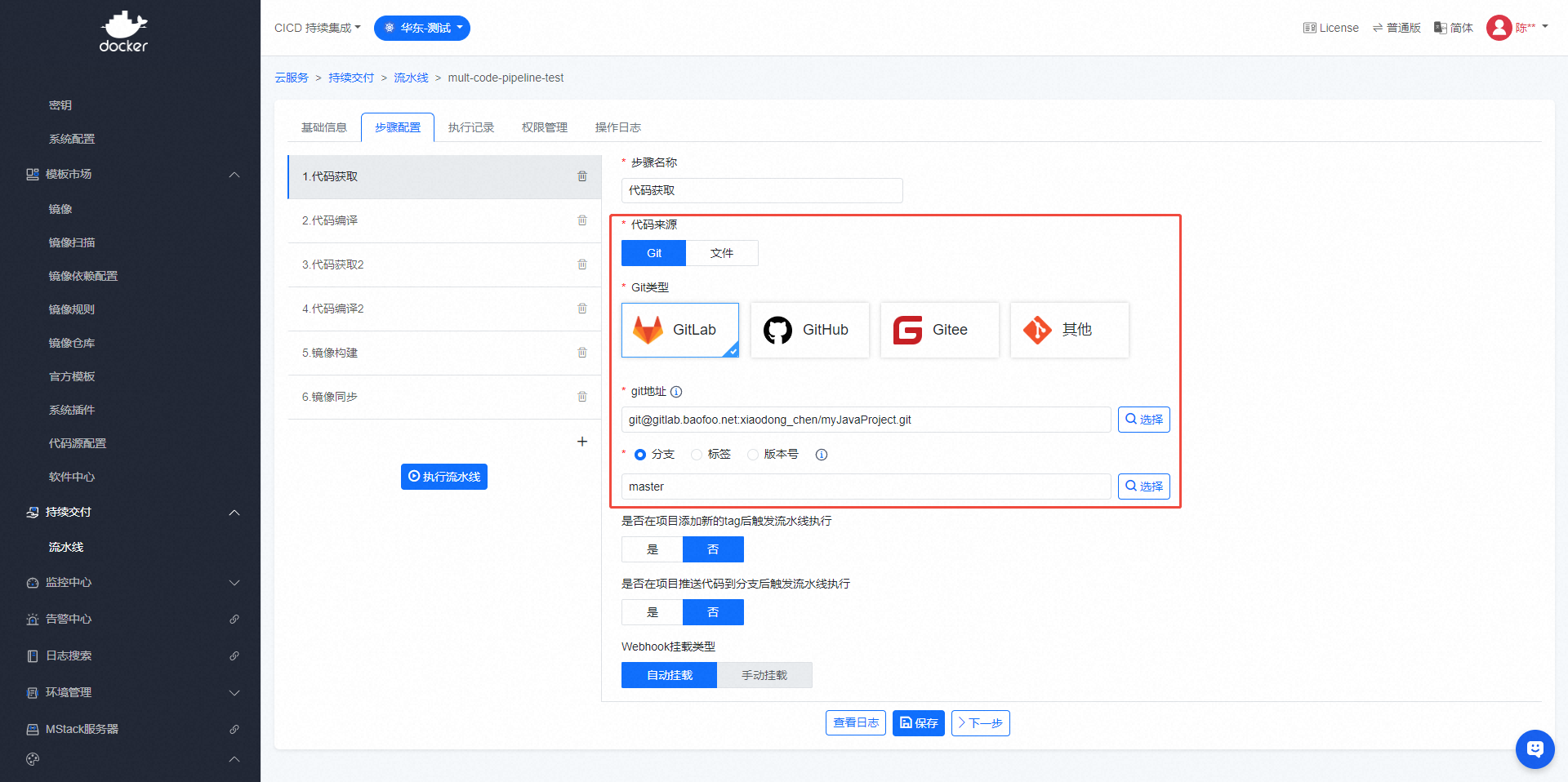Switch to the 执行记录 tab
1568x782 pixels.
pos(471,127)
